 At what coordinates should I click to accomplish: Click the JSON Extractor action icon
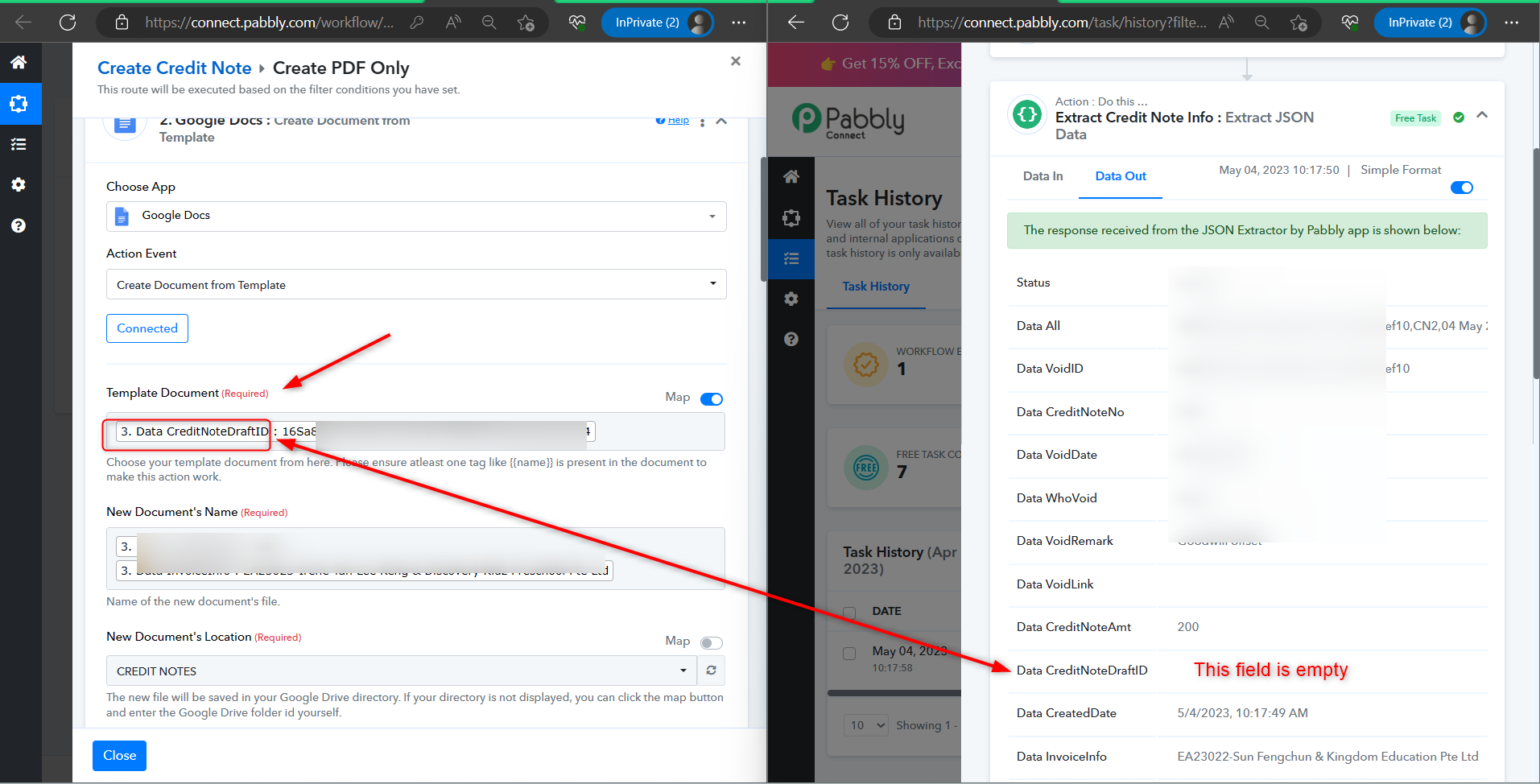tap(1027, 115)
